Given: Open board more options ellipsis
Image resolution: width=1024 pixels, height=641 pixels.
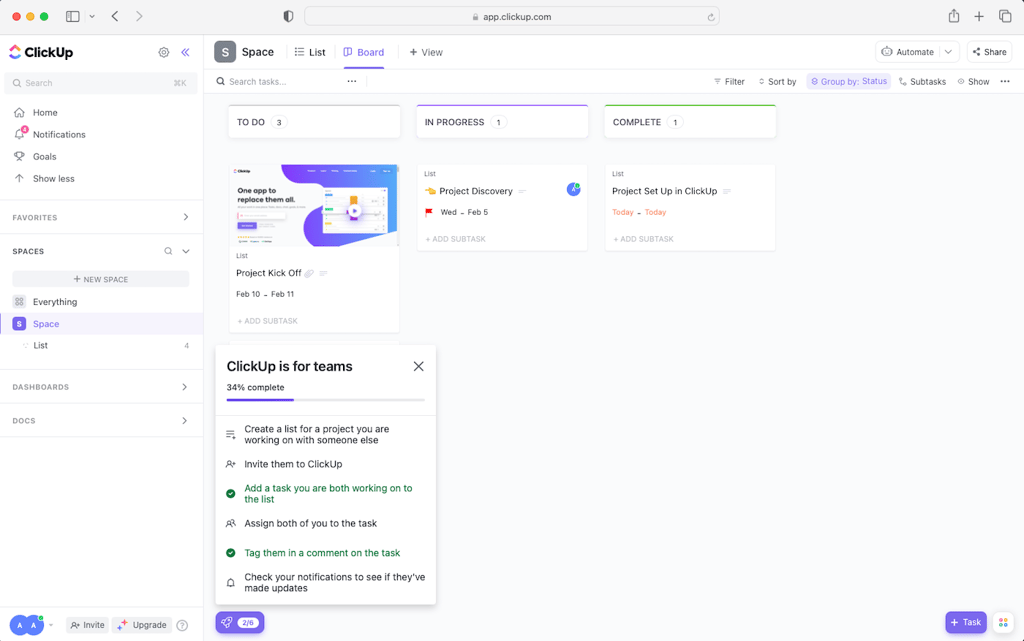Looking at the screenshot, I should (x=1005, y=82).
